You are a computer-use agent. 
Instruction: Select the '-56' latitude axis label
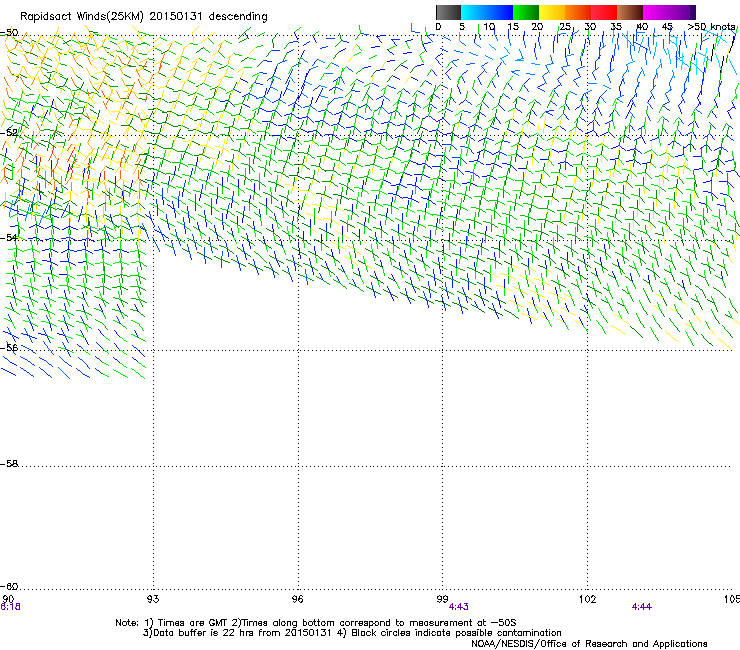[9, 347]
